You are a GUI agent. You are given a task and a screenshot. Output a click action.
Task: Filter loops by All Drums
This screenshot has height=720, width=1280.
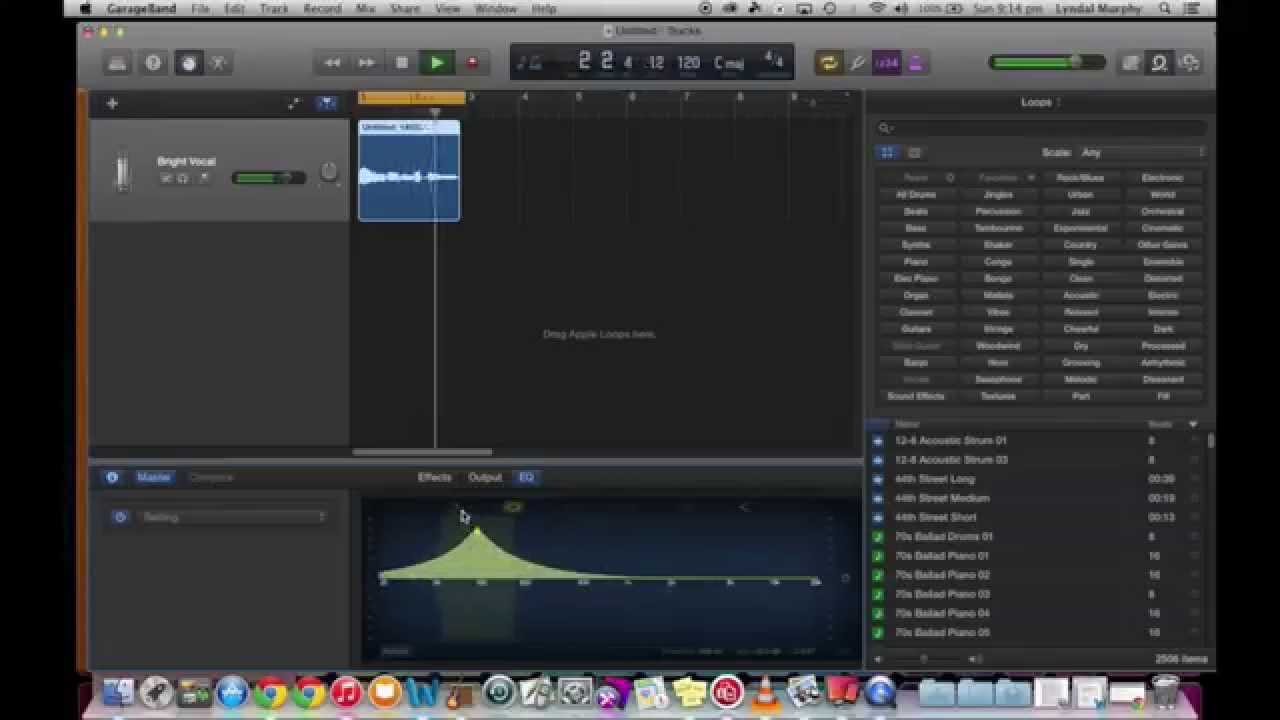pos(916,195)
